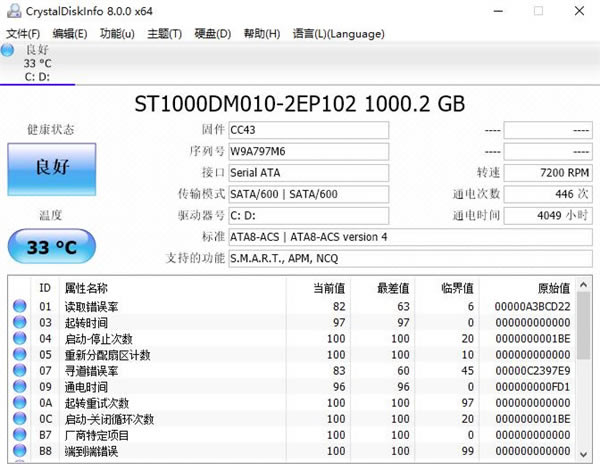The width and height of the screenshot is (600, 470).
Task: Click the status orb for row 0A 起转重试次数
Action: (20, 403)
